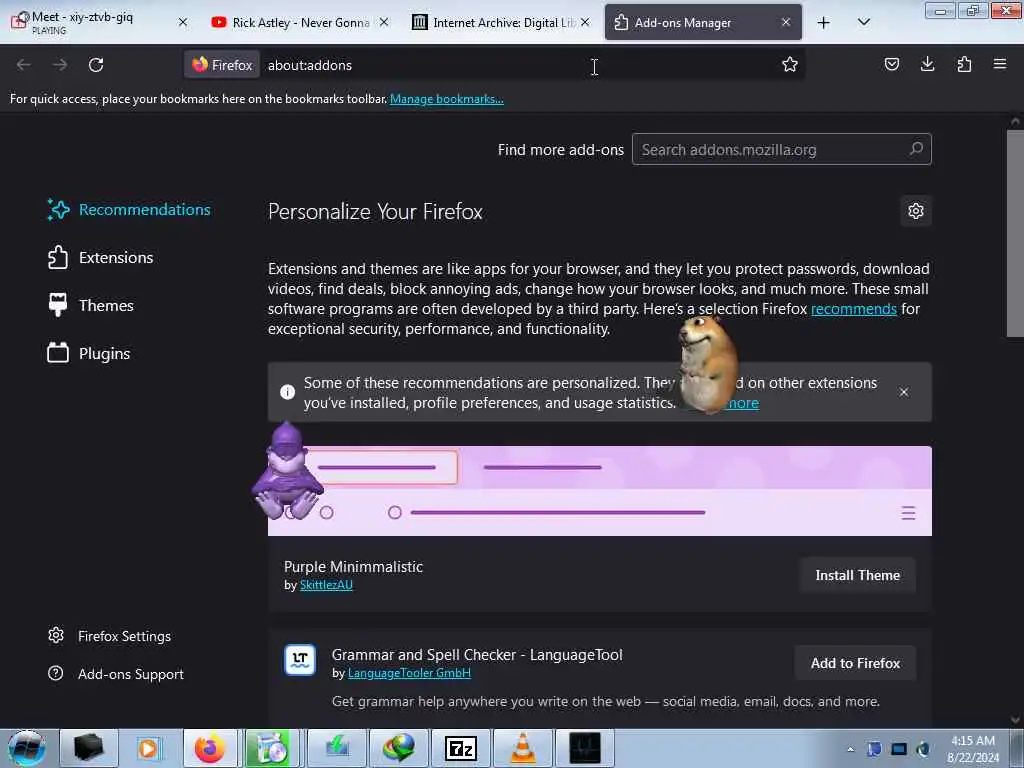This screenshot has height=768, width=1024.
Task: Click the taskbar clock showing 4:15 AM
Action: 973,749
